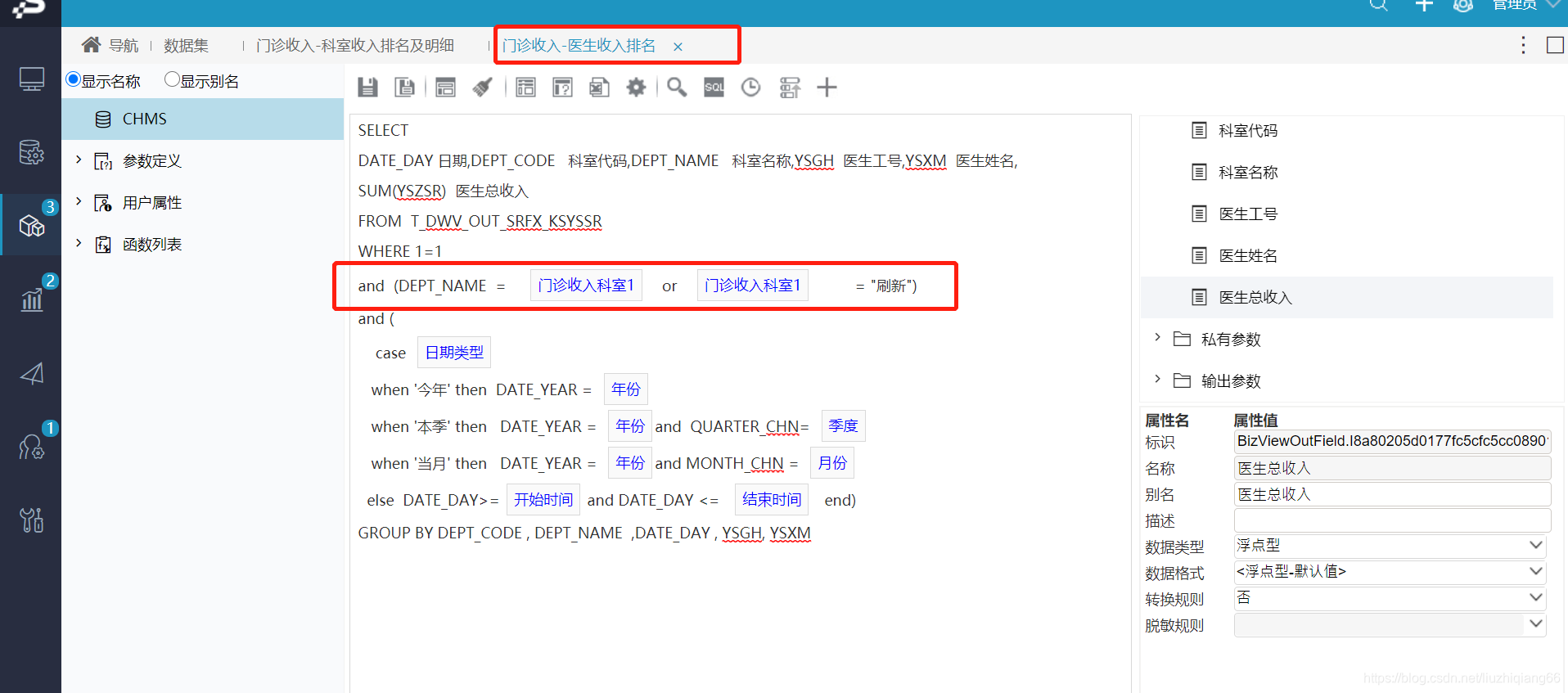Click the 标识 value field
Viewport: 1568px width, 693px height.
[1392, 442]
